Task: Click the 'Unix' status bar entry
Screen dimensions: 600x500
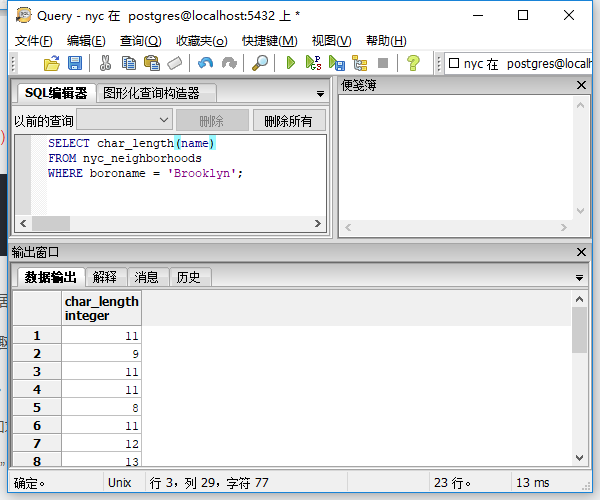Action: pos(119,483)
